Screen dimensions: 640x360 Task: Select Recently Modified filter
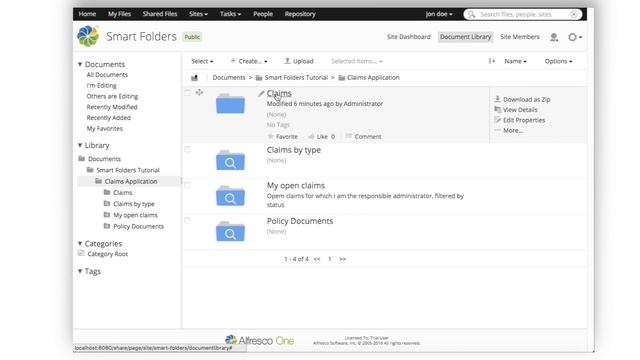[x=112, y=107]
